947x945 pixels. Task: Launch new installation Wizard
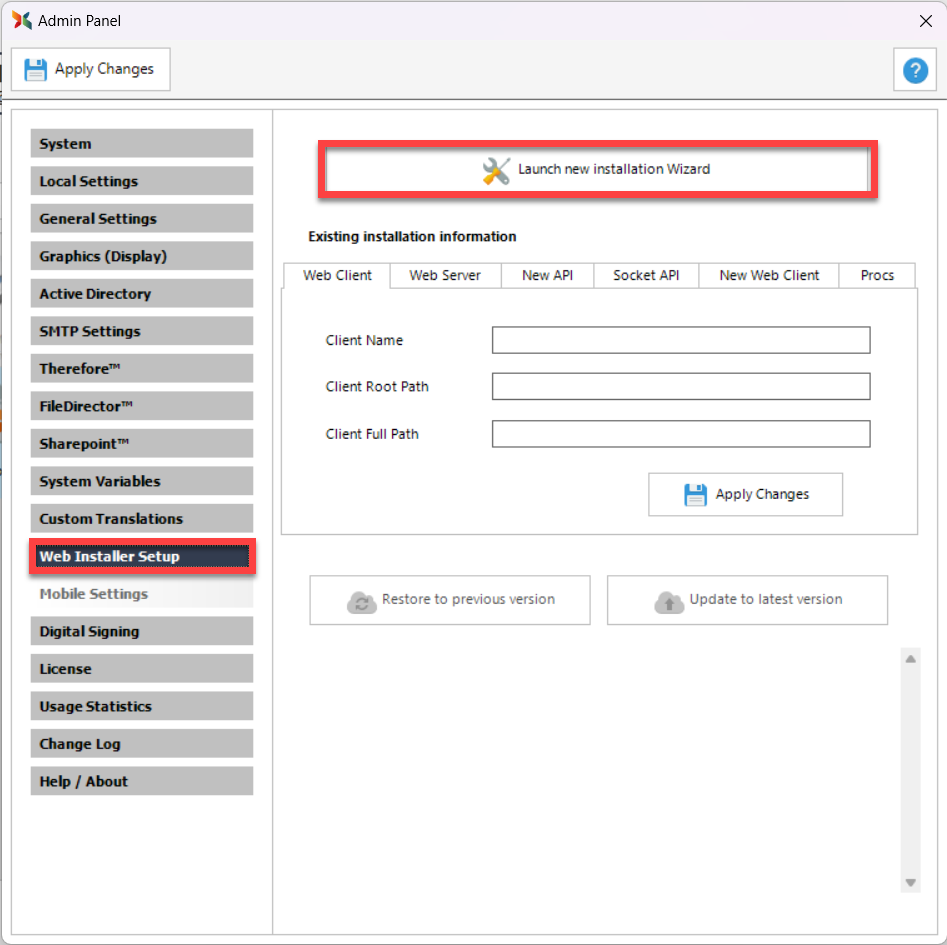598,170
